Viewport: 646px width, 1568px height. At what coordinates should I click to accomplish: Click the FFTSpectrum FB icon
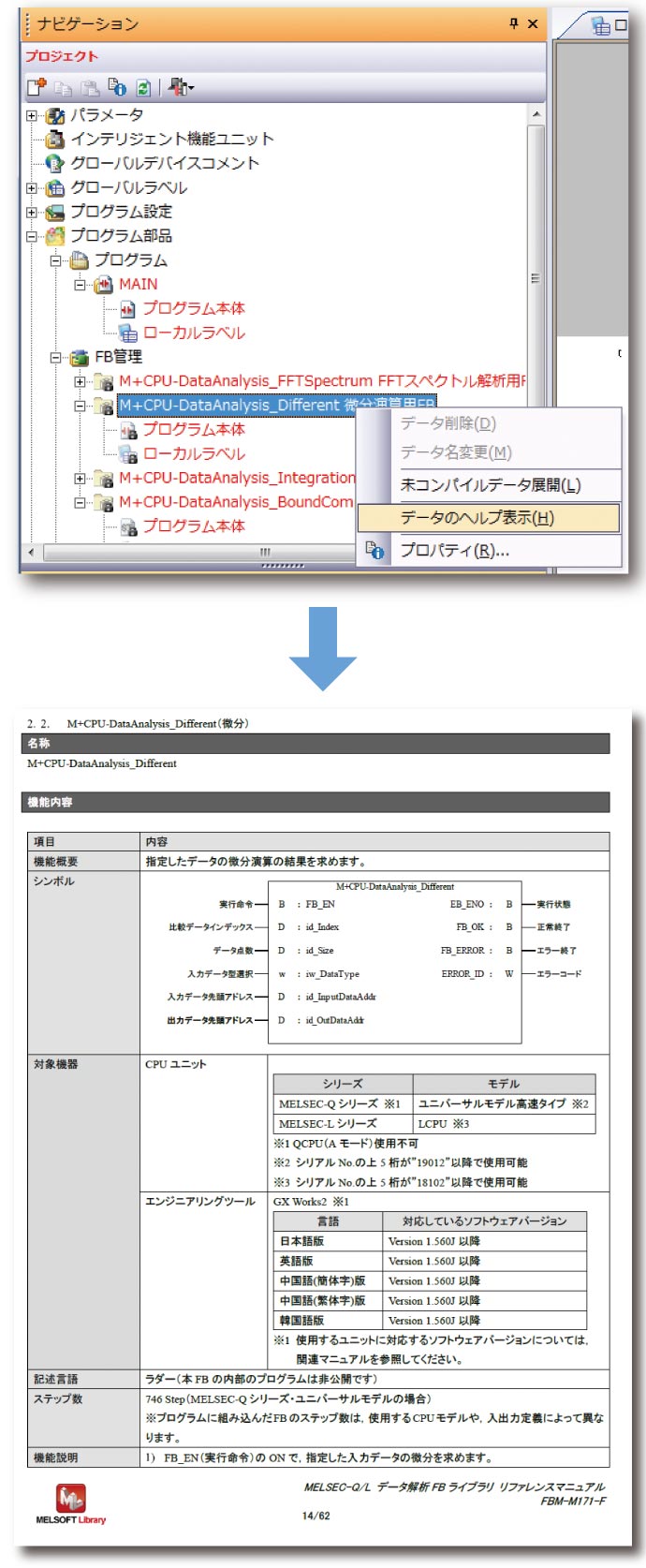click(104, 382)
